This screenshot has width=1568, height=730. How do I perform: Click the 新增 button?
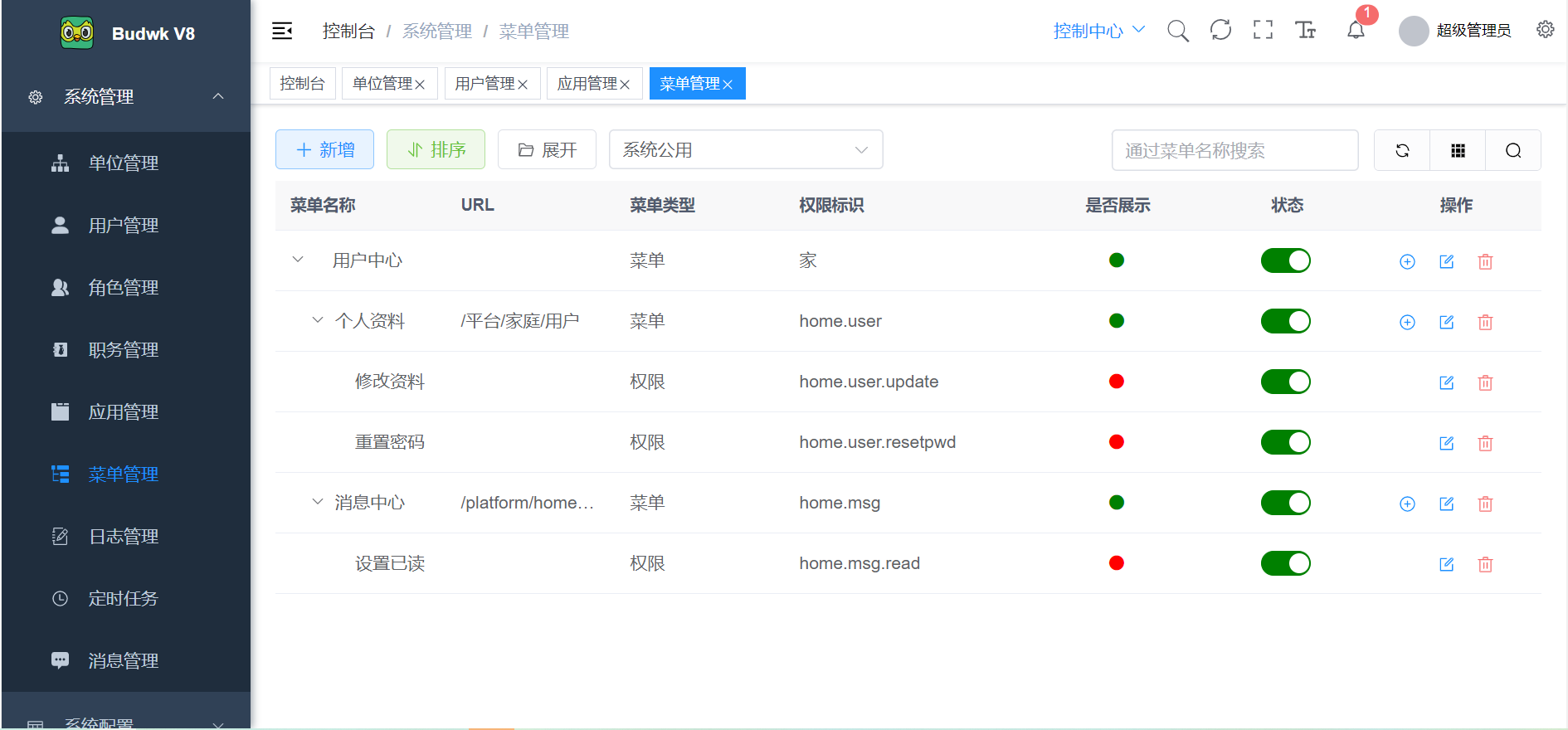[324, 150]
